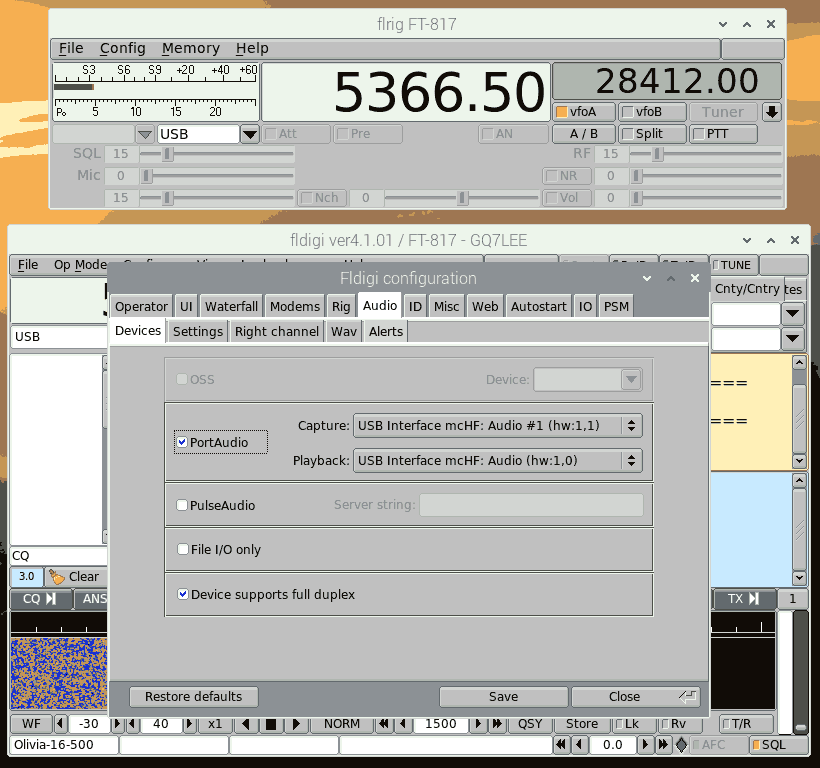Click the down-arrow icon beside Tuner

771,113
